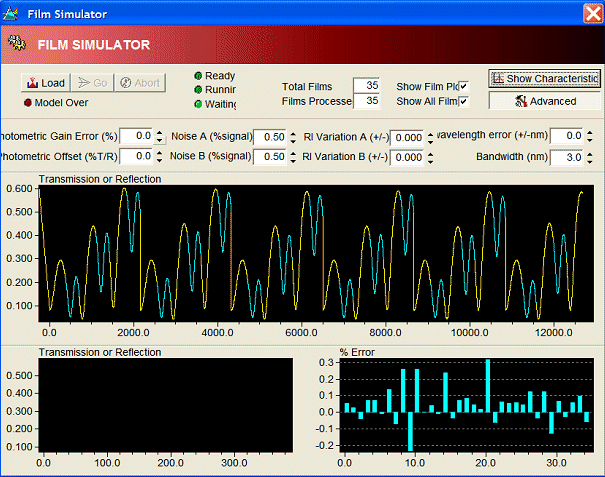The height and width of the screenshot is (477, 605).
Task: Click the Photometric Gain Error input field
Action: [x=136, y=136]
